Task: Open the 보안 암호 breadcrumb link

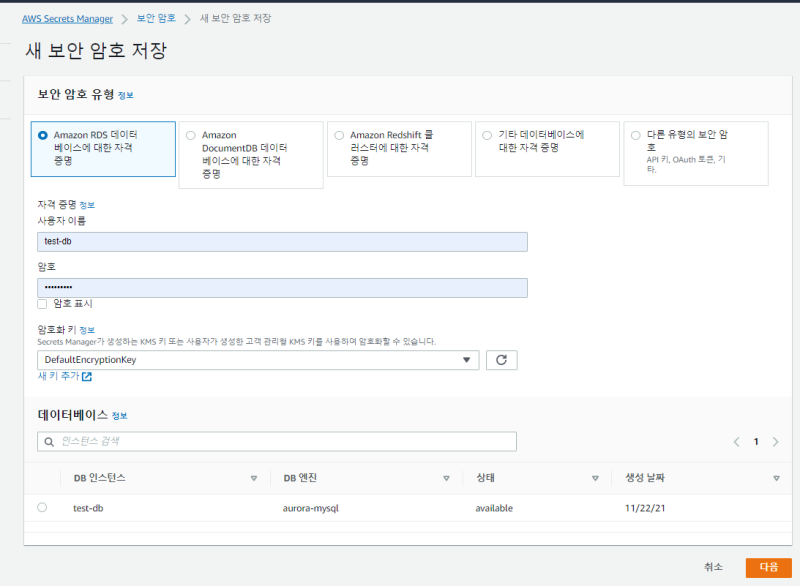Action: point(156,19)
